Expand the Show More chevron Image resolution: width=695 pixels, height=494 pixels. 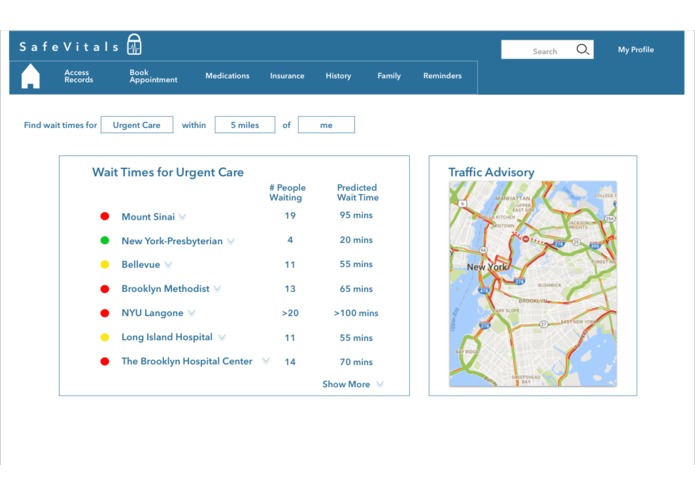pos(380,384)
